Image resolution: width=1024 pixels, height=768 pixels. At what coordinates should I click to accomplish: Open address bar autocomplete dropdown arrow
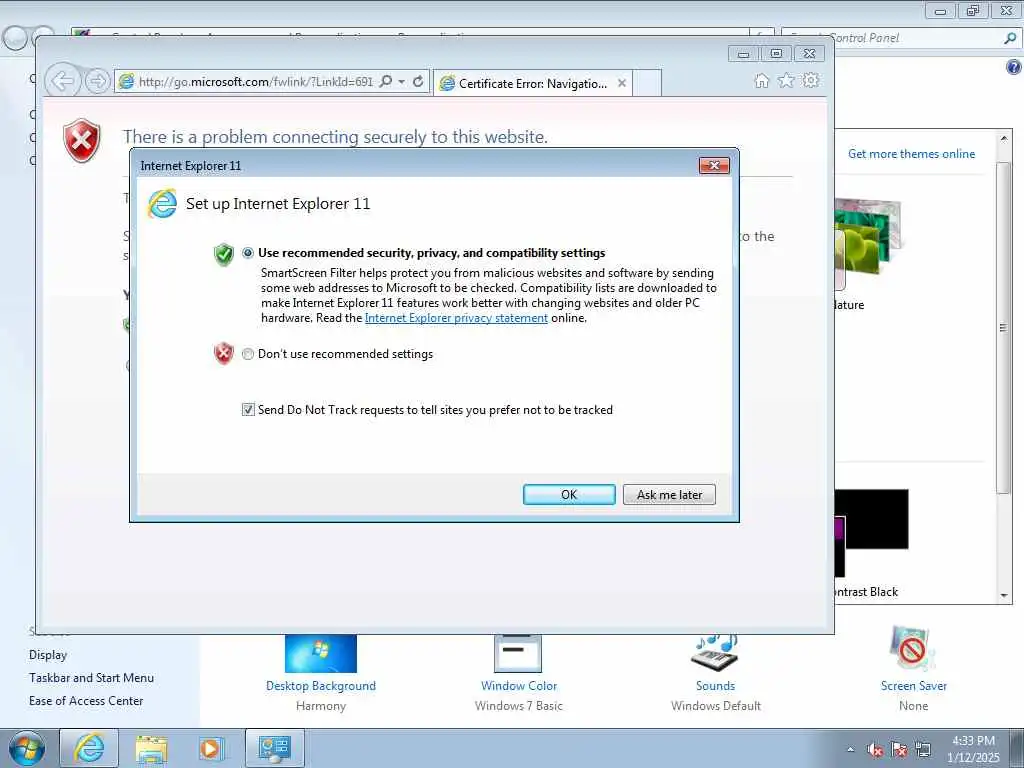(x=402, y=81)
